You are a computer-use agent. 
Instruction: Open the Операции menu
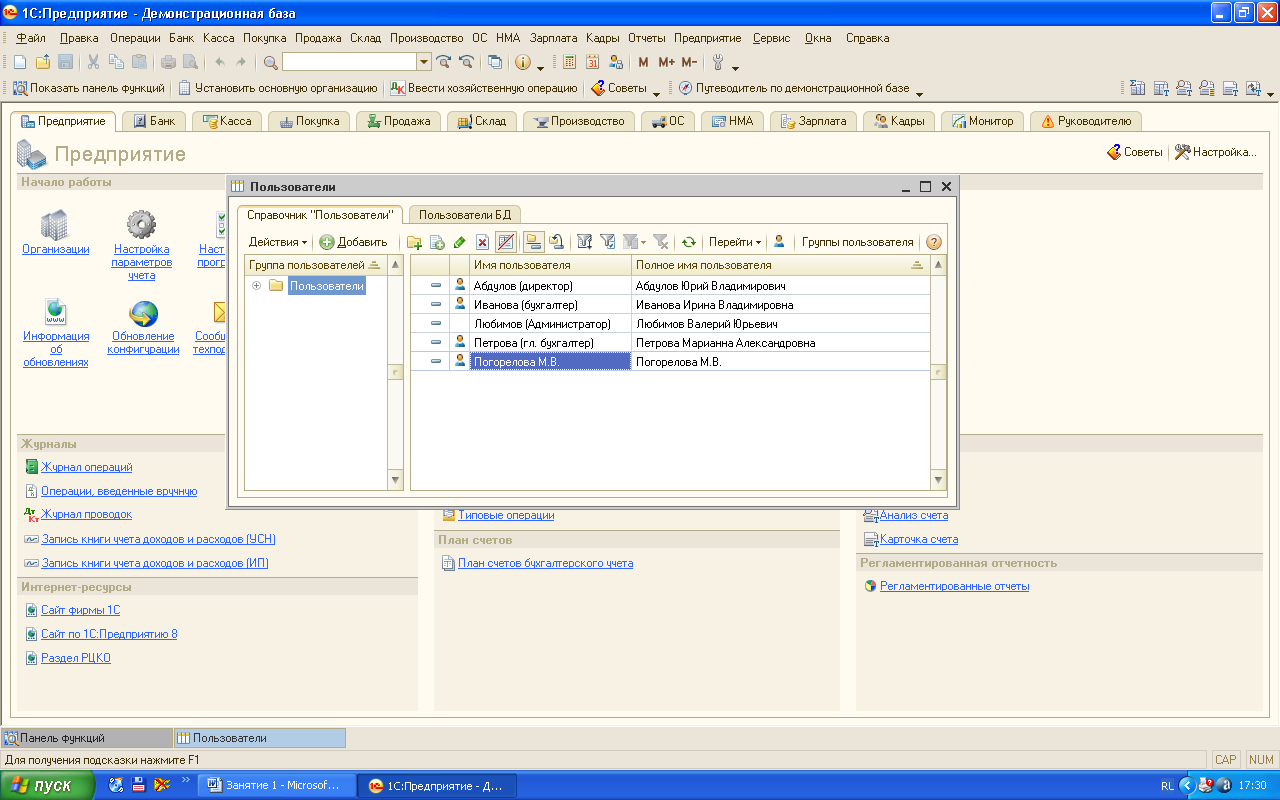click(135, 38)
